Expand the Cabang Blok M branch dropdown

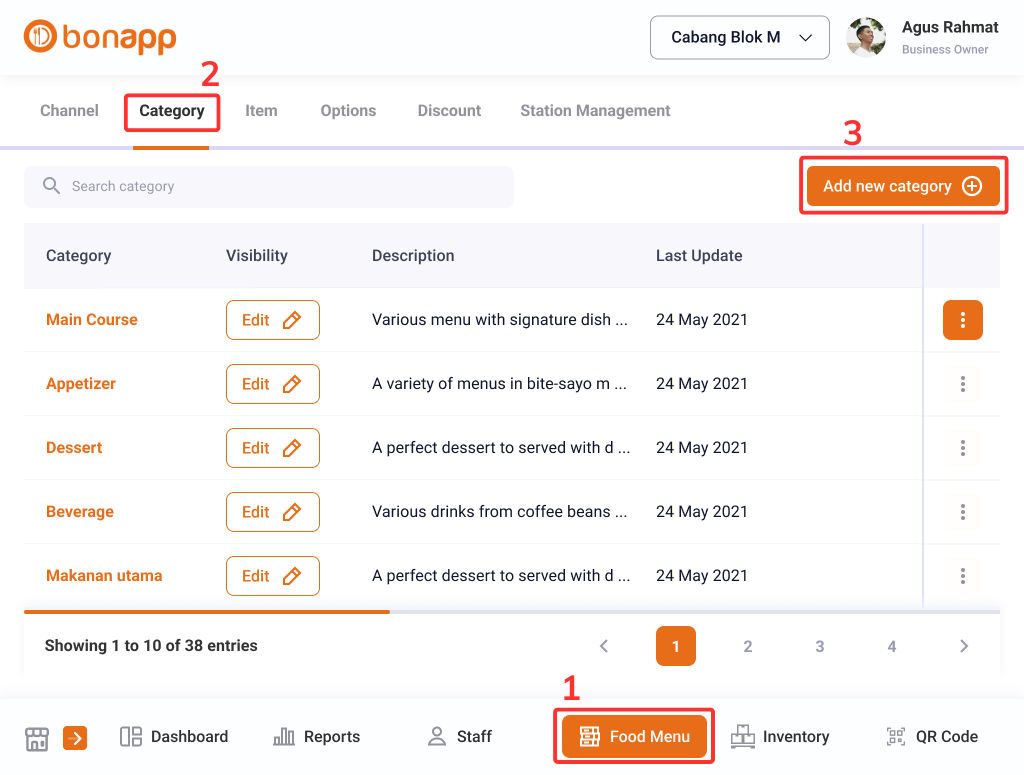click(x=739, y=37)
